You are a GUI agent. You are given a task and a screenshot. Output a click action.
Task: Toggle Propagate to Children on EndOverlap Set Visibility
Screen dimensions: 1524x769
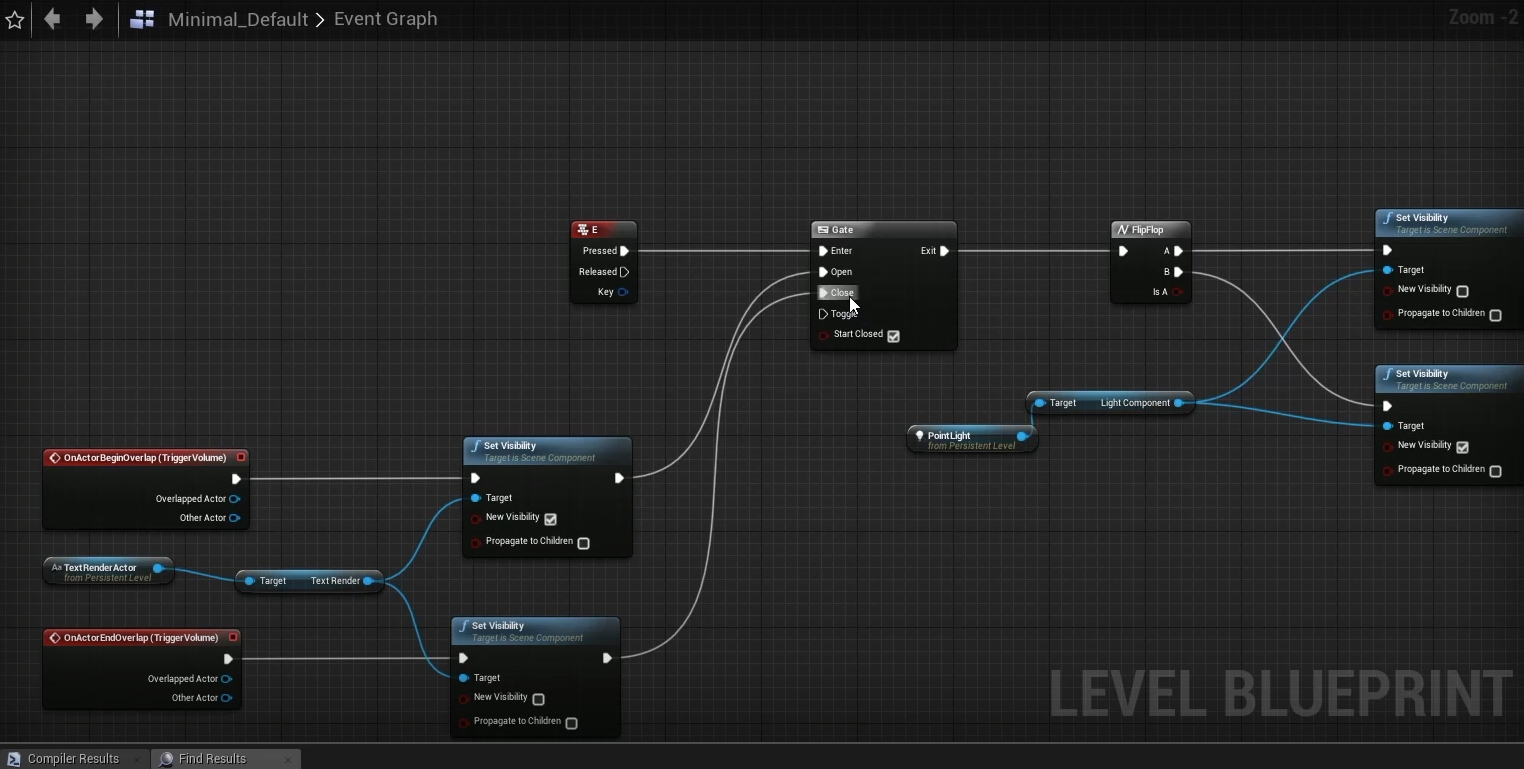pyautogui.click(x=572, y=723)
